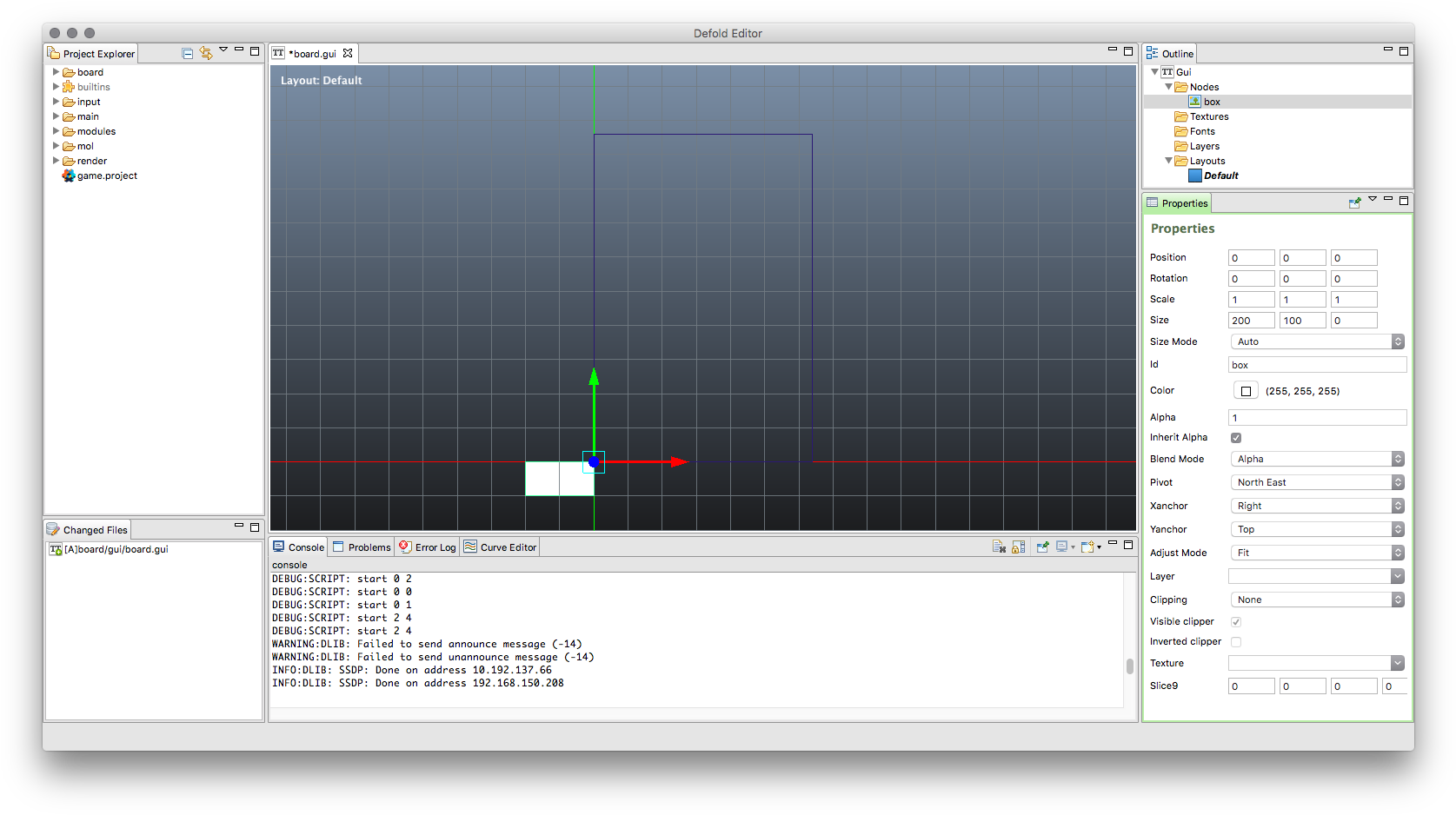This screenshot has height=815, width=1456.
Task: Click the game.project file icon
Action: pyautogui.click(x=69, y=176)
